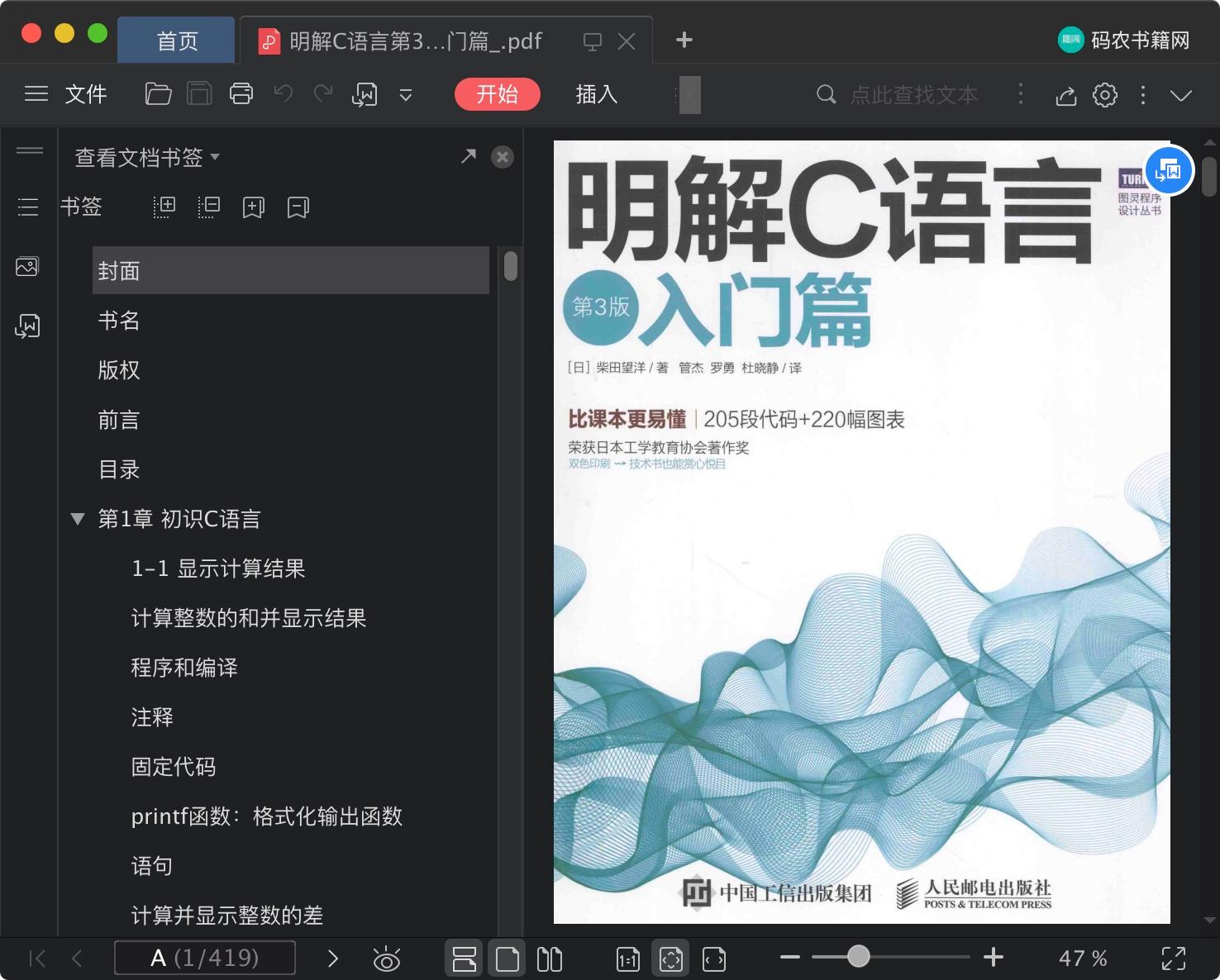Close the pdf document tab
Viewport: 1220px width, 980px height.
[627, 41]
